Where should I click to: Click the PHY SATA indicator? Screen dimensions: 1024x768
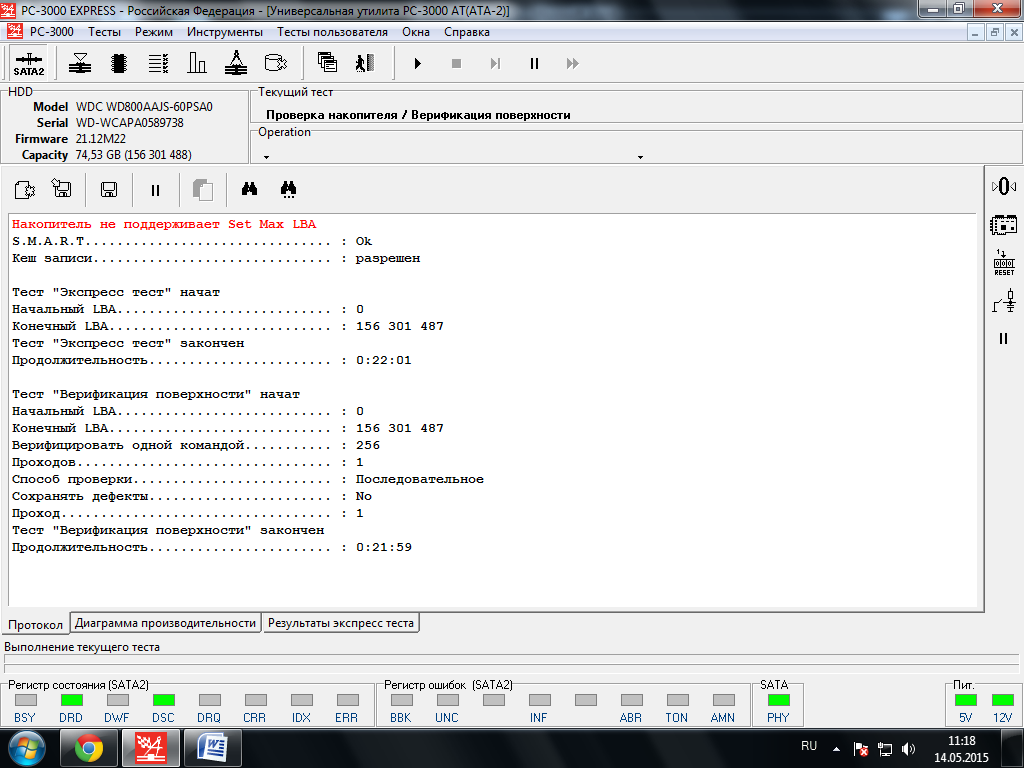click(x=778, y=700)
